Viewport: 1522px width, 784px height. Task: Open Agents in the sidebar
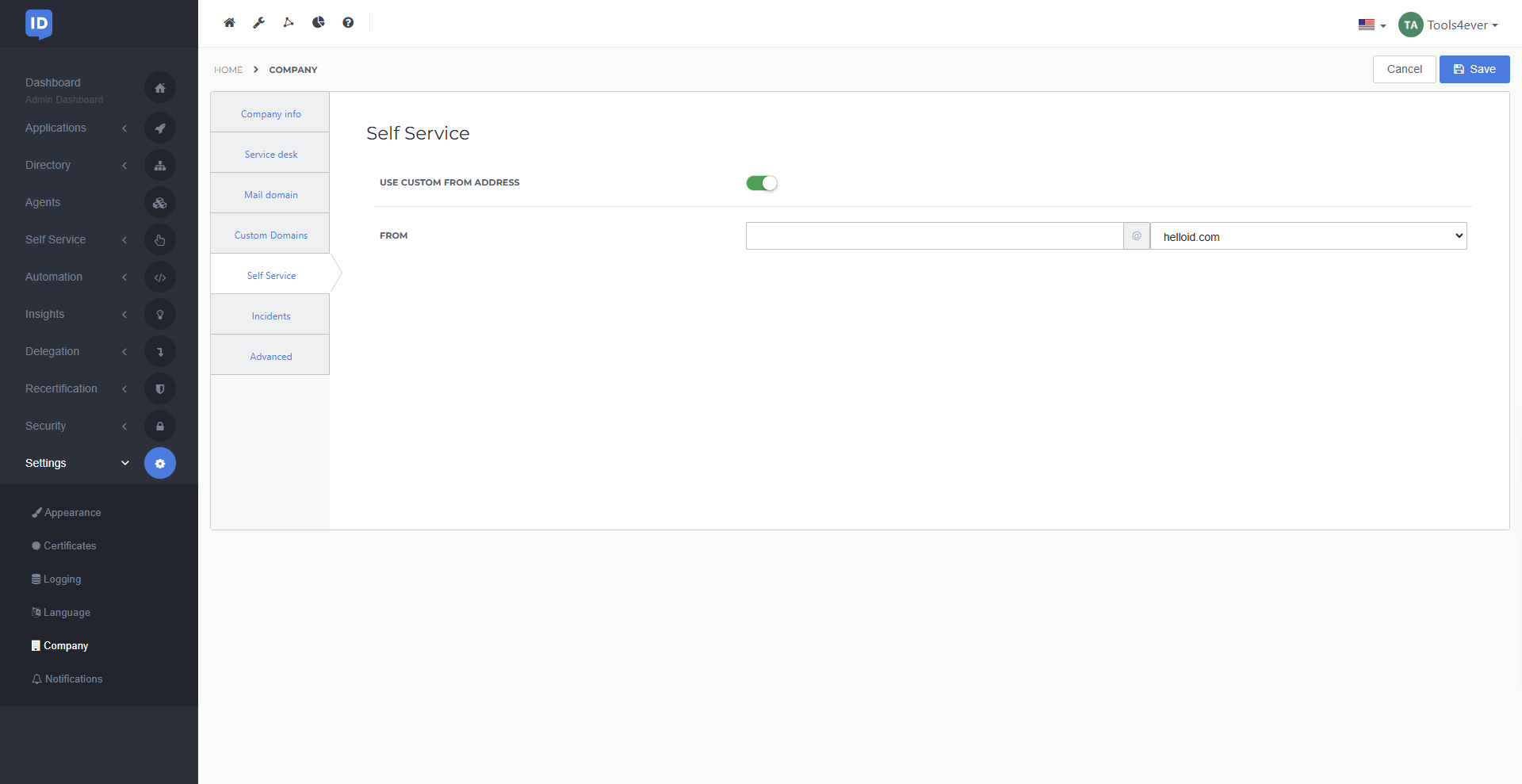pyautogui.click(x=43, y=202)
